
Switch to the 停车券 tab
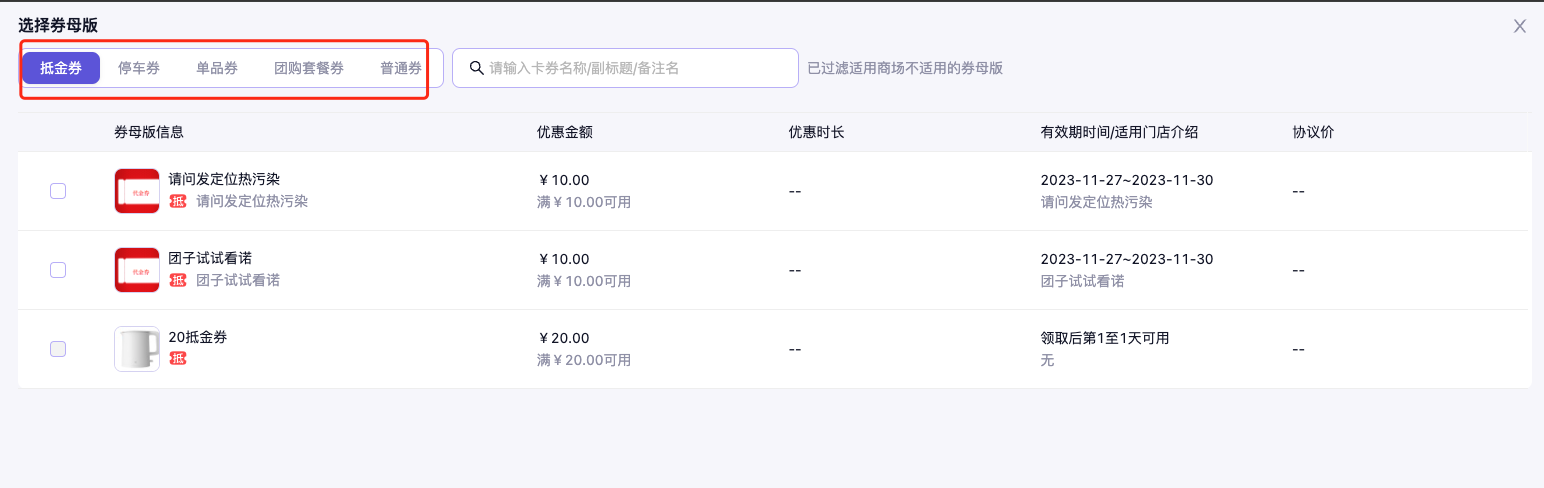(x=139, y=69)
